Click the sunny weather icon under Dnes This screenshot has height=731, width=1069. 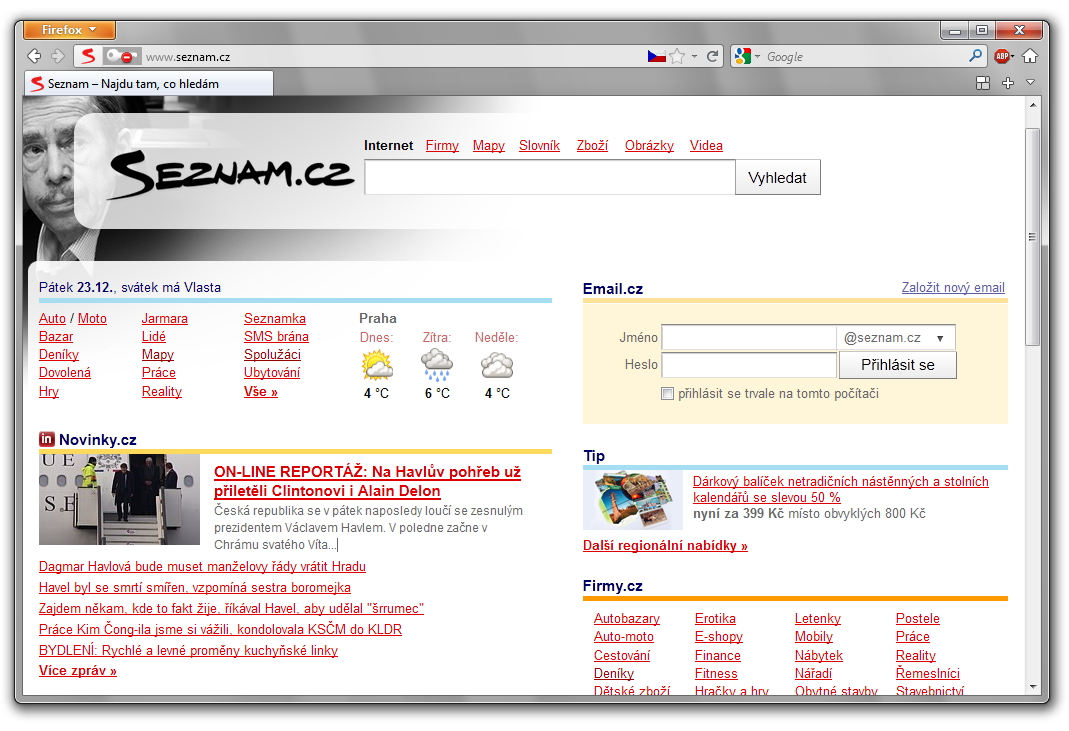pos(377,365)
